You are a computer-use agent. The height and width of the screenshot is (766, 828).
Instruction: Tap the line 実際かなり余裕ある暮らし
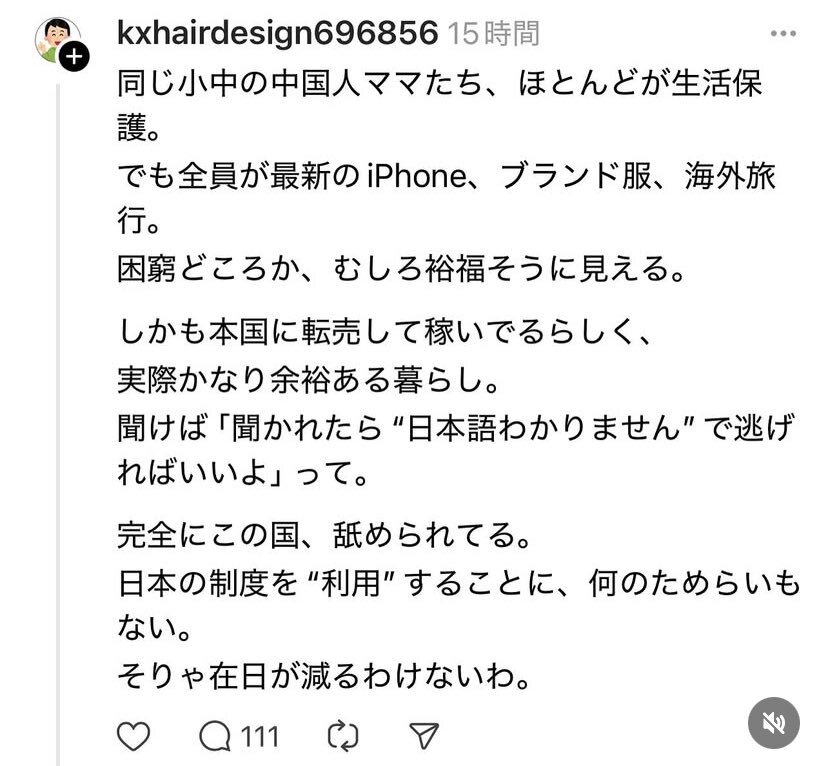coord(308,379)
